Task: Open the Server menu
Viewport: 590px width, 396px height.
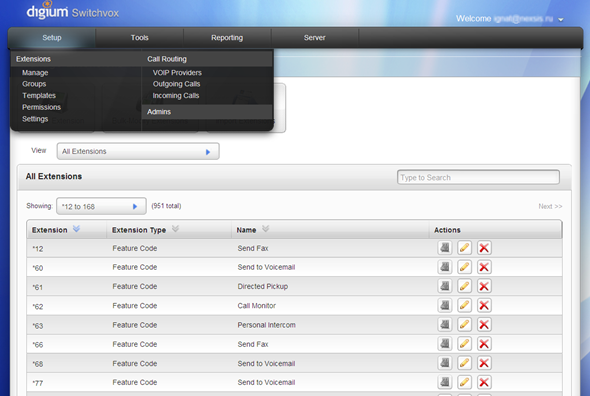Action: click(x=315, y=38)
